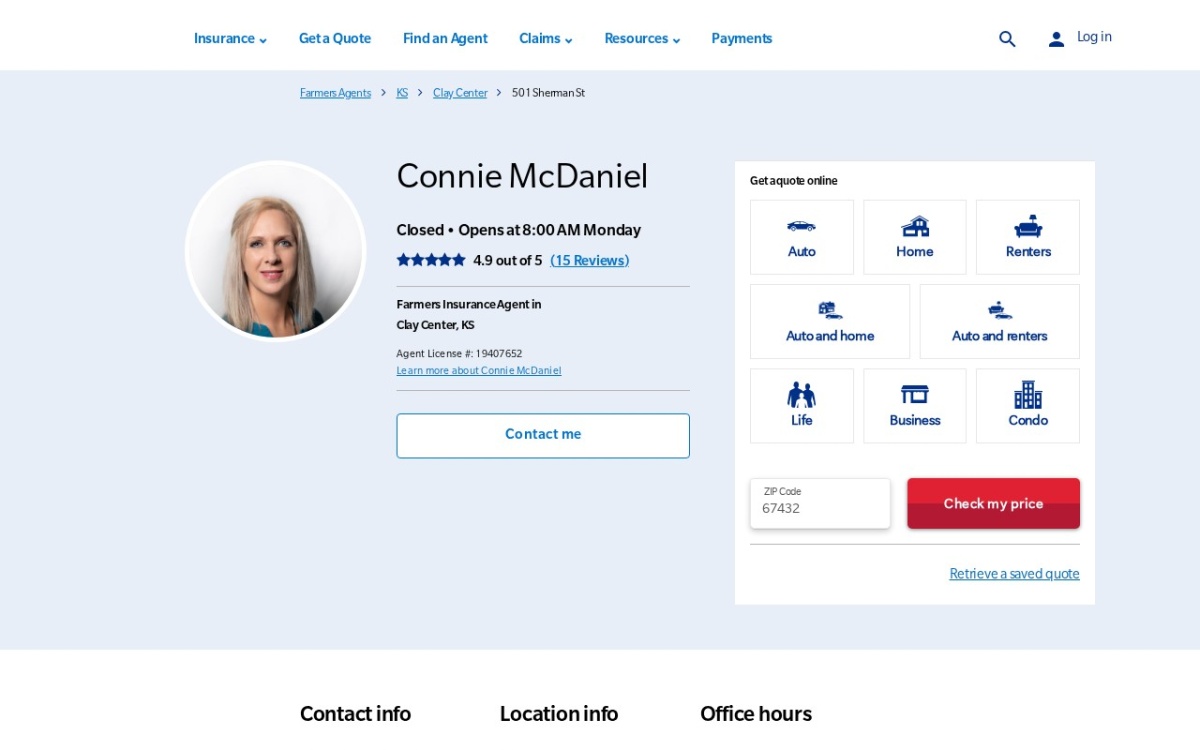The image size is (1200, 750).
Task: Click the 501 Sherman St breadcrumb text
Action: click(x=548, y=93)
